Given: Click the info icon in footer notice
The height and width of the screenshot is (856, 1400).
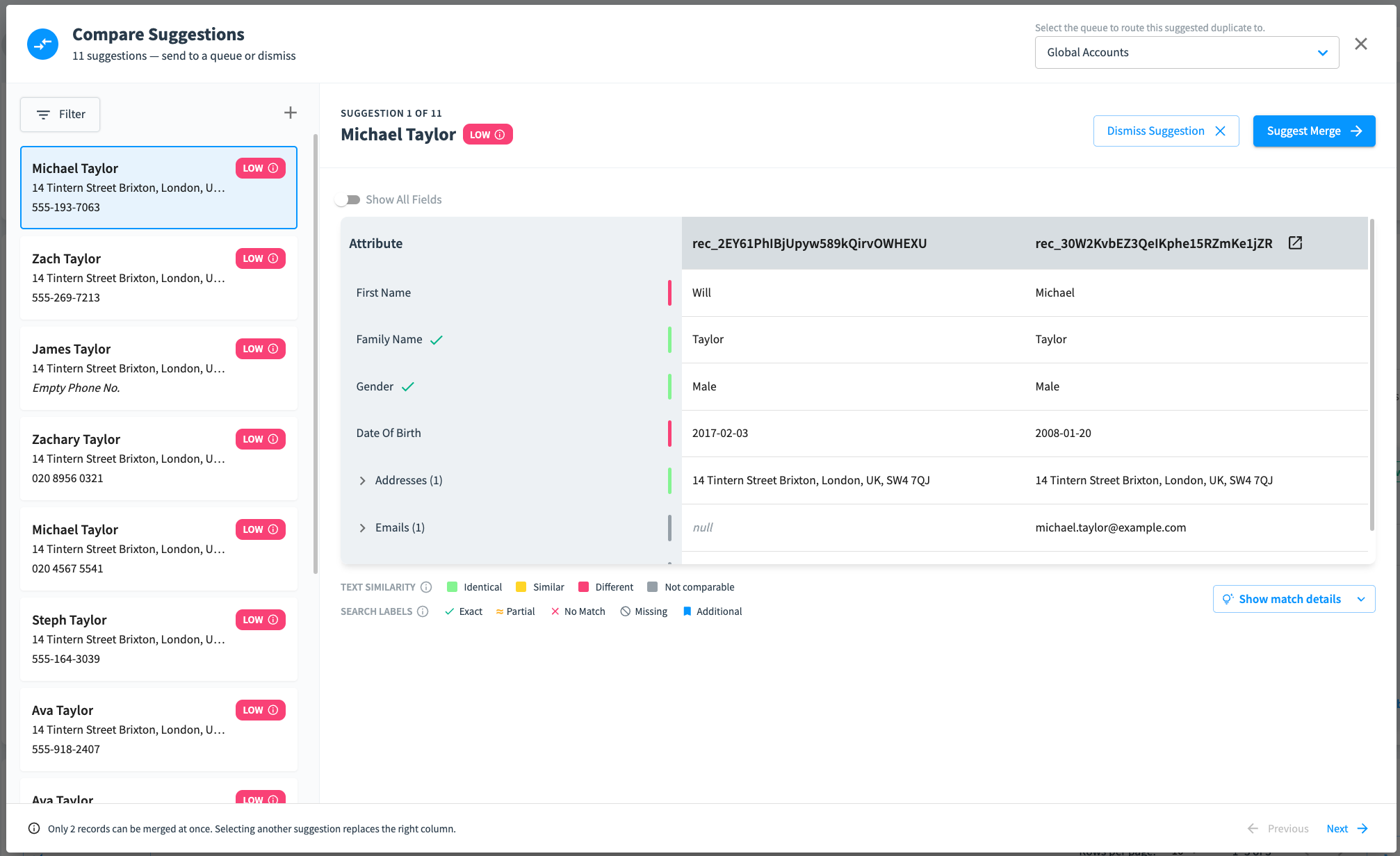Looking at the screenshot, I should [33, 828].
